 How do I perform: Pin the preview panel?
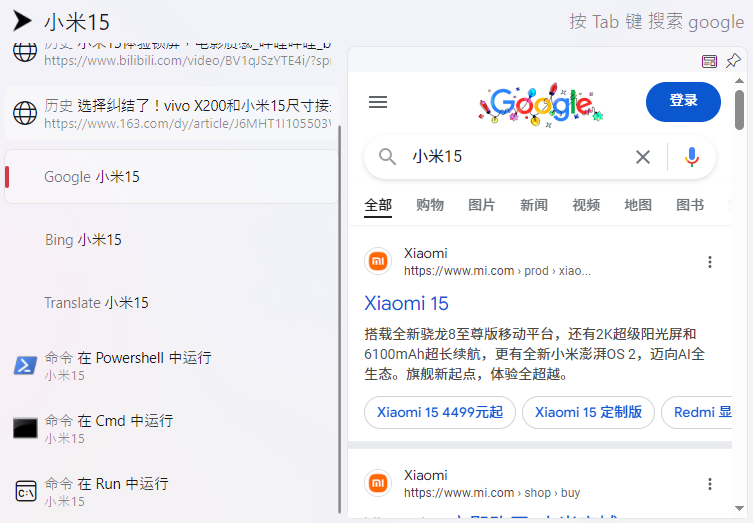pos(733,61)
